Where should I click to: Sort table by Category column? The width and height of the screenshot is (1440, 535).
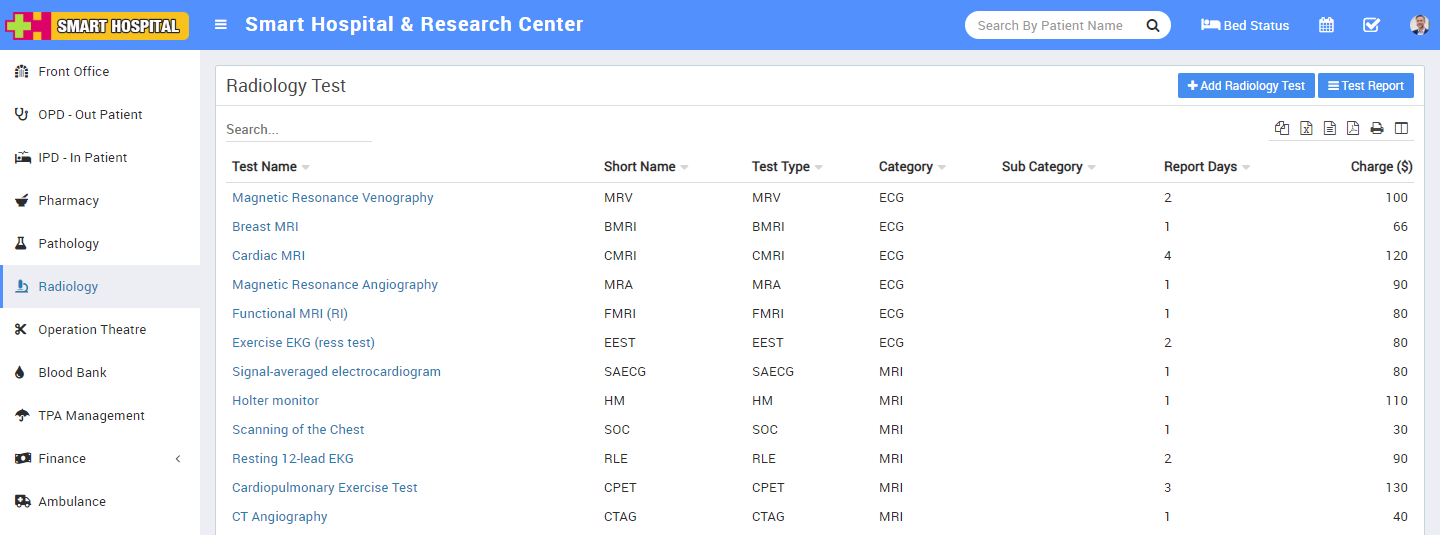point(906,167)
